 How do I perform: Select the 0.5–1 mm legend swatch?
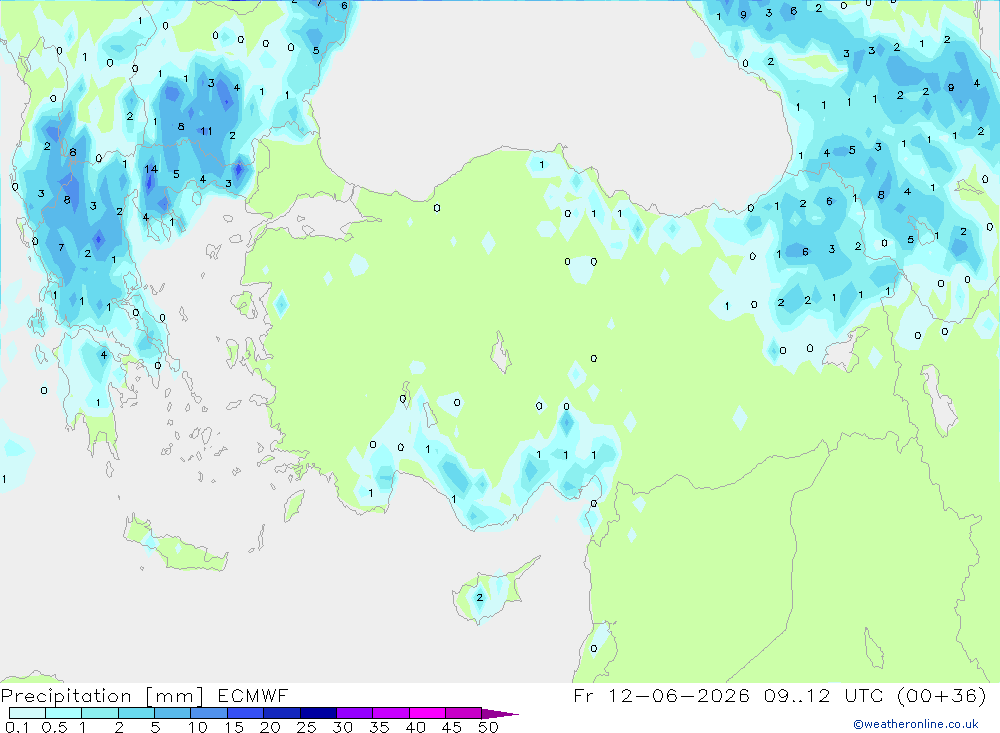63,713
